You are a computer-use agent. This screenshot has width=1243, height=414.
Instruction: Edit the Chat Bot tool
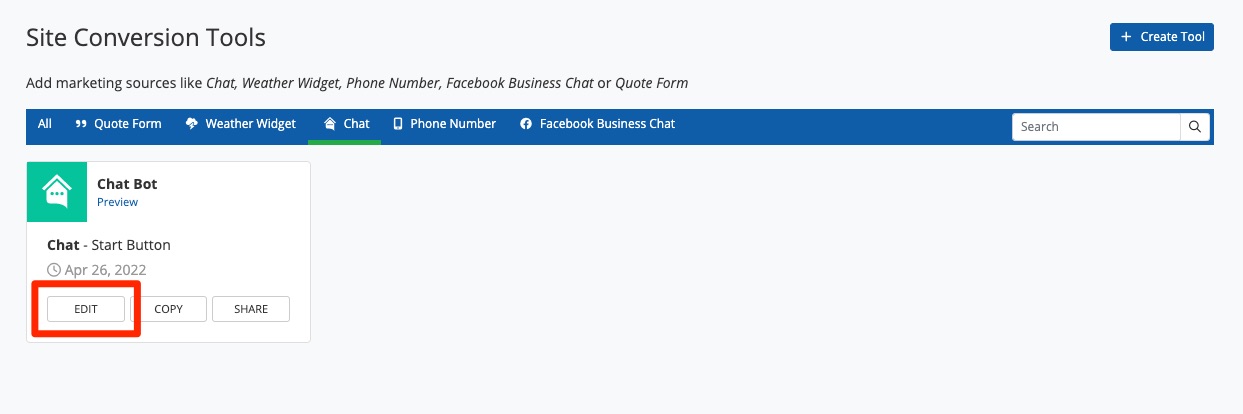click(86, 309)
